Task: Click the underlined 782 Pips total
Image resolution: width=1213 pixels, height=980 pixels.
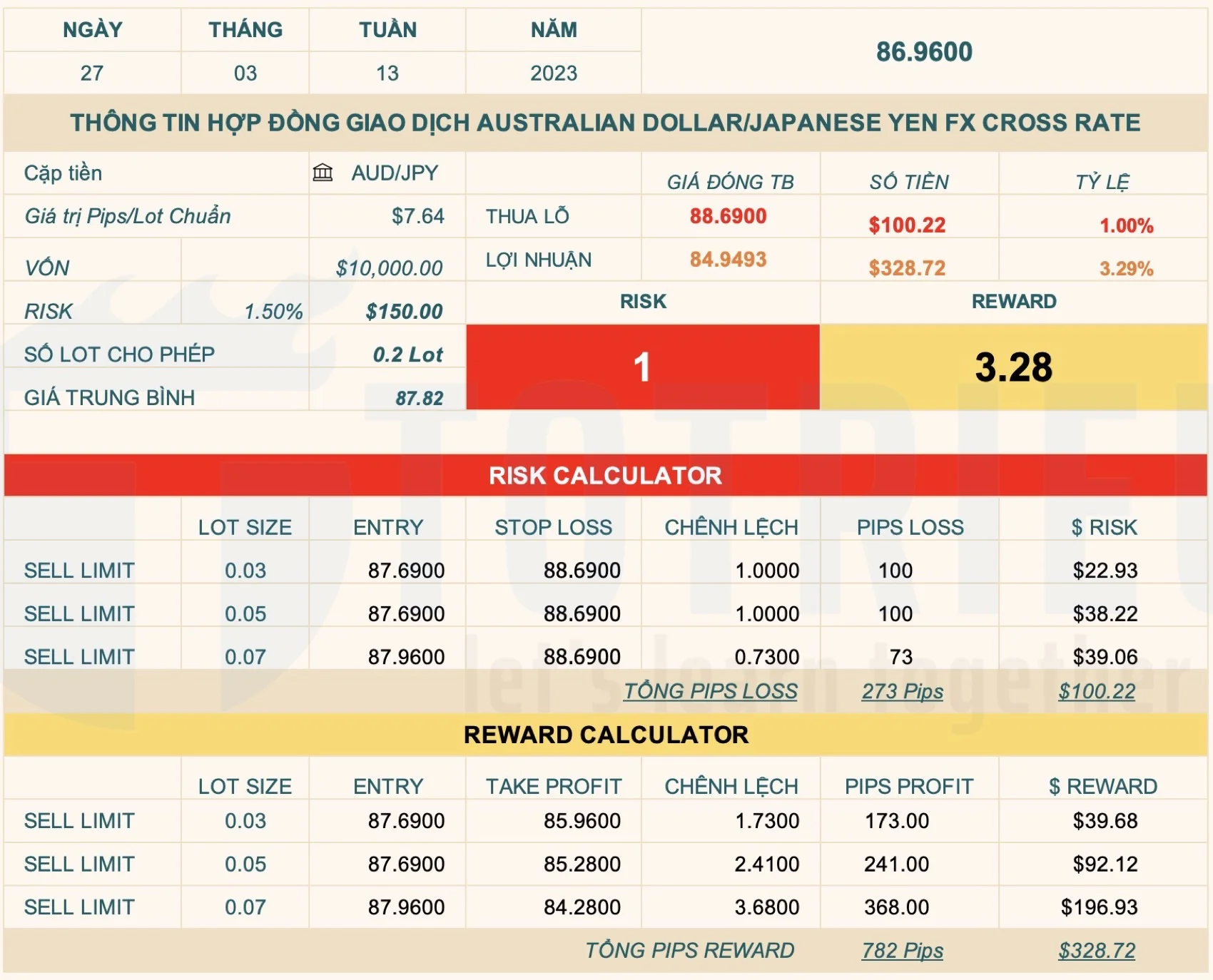Action: (902, 950)
